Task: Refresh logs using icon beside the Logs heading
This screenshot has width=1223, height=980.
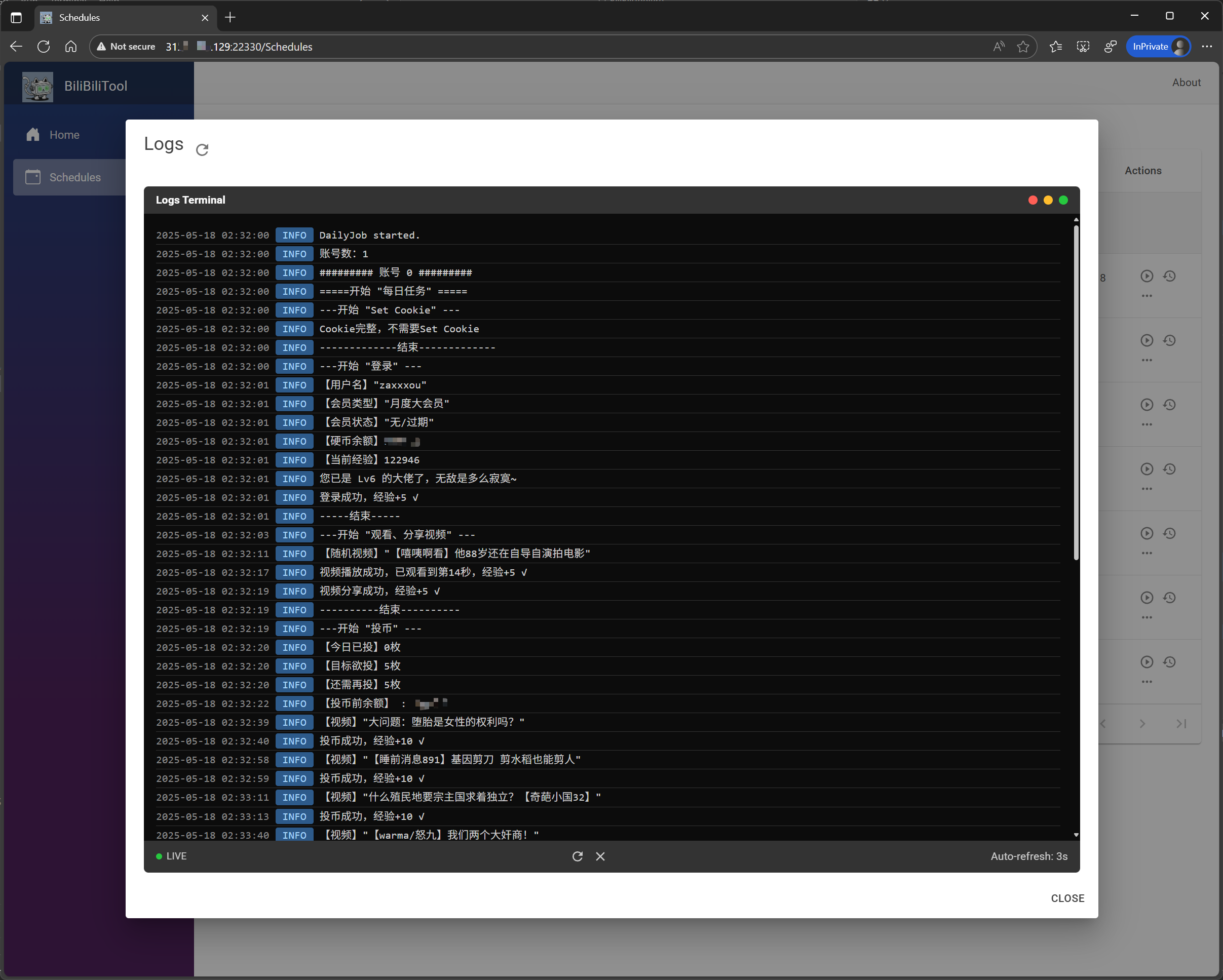Action: (x=203, y=150)
